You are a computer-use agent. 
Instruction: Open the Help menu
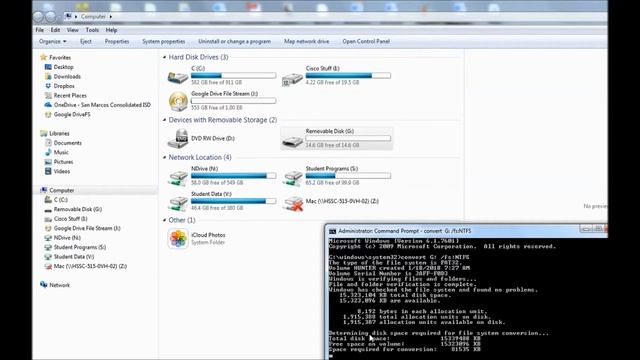(111, 30)
